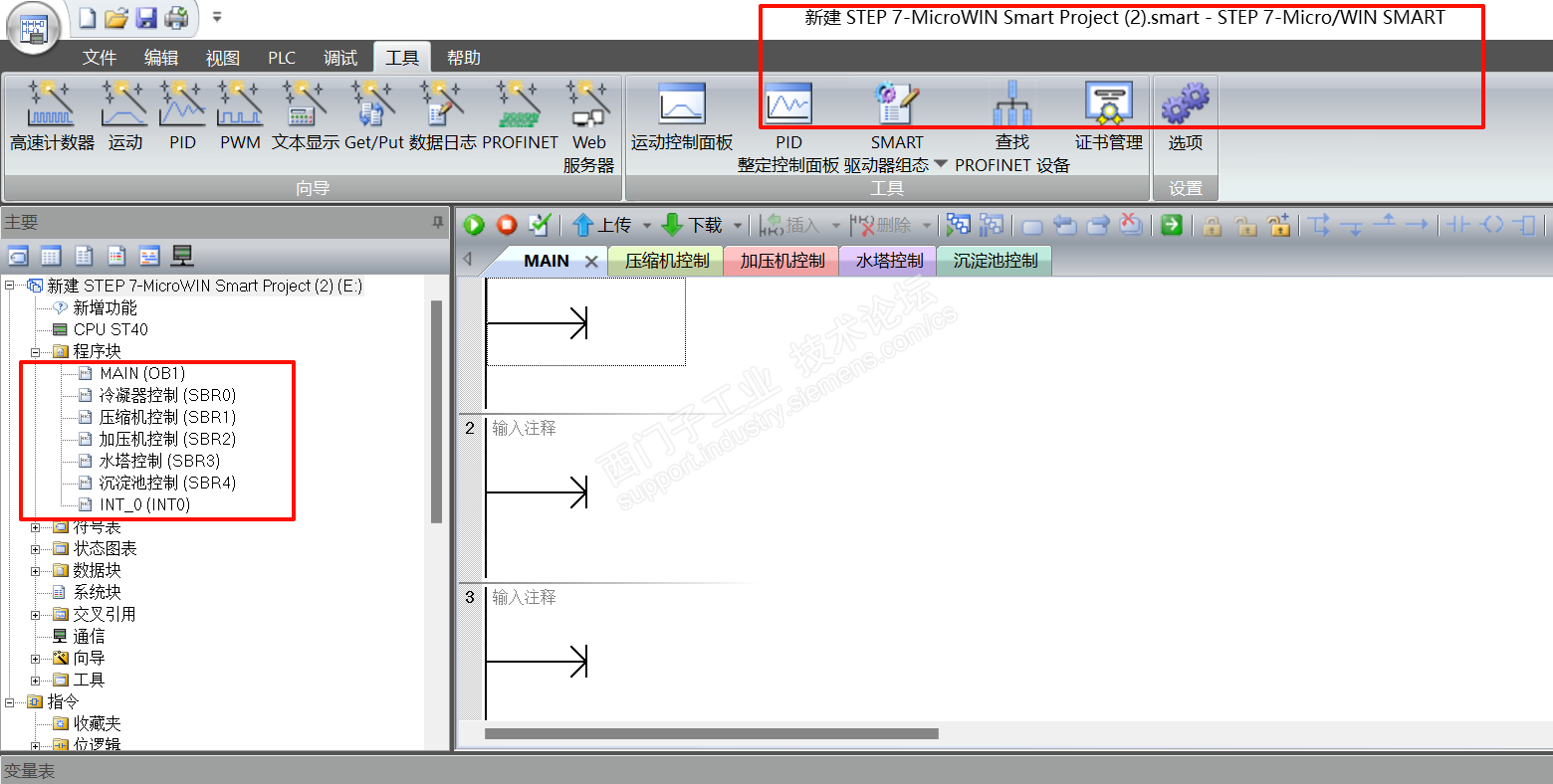Compile the program with the checkmark icon
This screenshot has height=784, width=1553.
coord(540,225)
